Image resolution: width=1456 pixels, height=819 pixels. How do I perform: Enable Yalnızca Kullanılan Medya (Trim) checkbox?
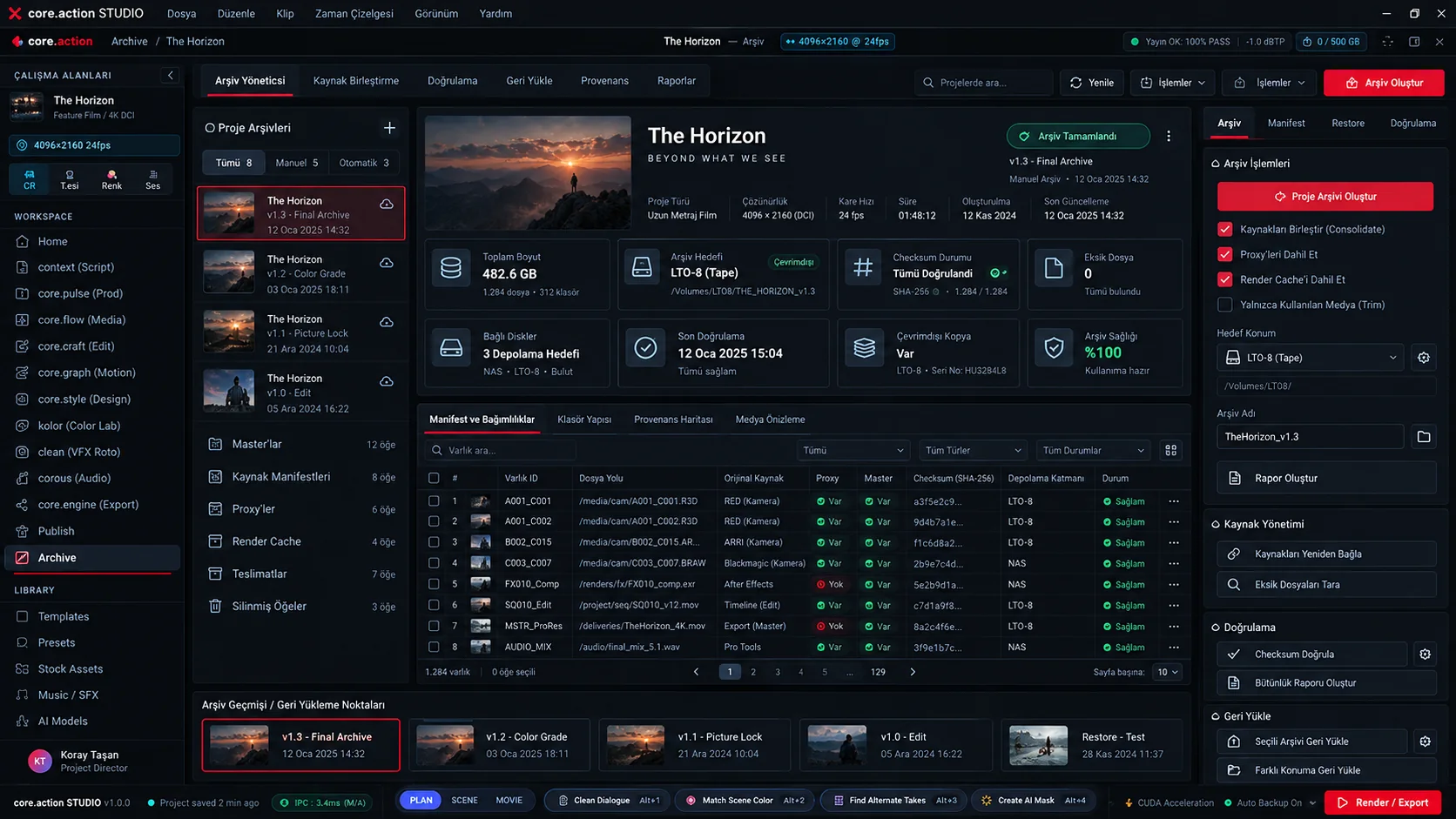[x=1224, y=305]
